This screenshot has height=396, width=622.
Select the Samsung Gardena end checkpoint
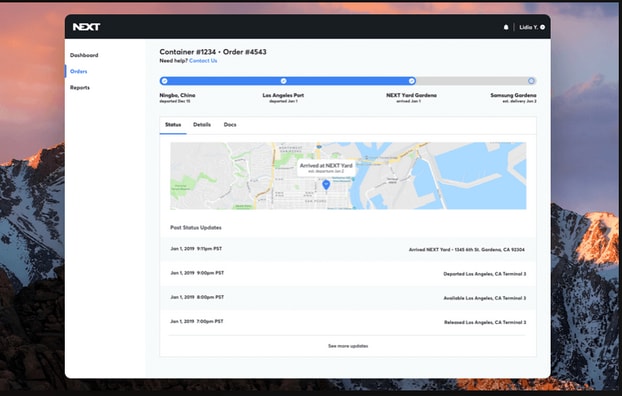click(x=531, y=81)
